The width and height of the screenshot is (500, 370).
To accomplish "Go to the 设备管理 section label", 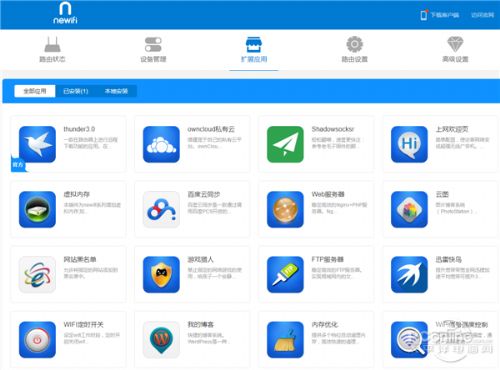I will (x=153, y=59).
